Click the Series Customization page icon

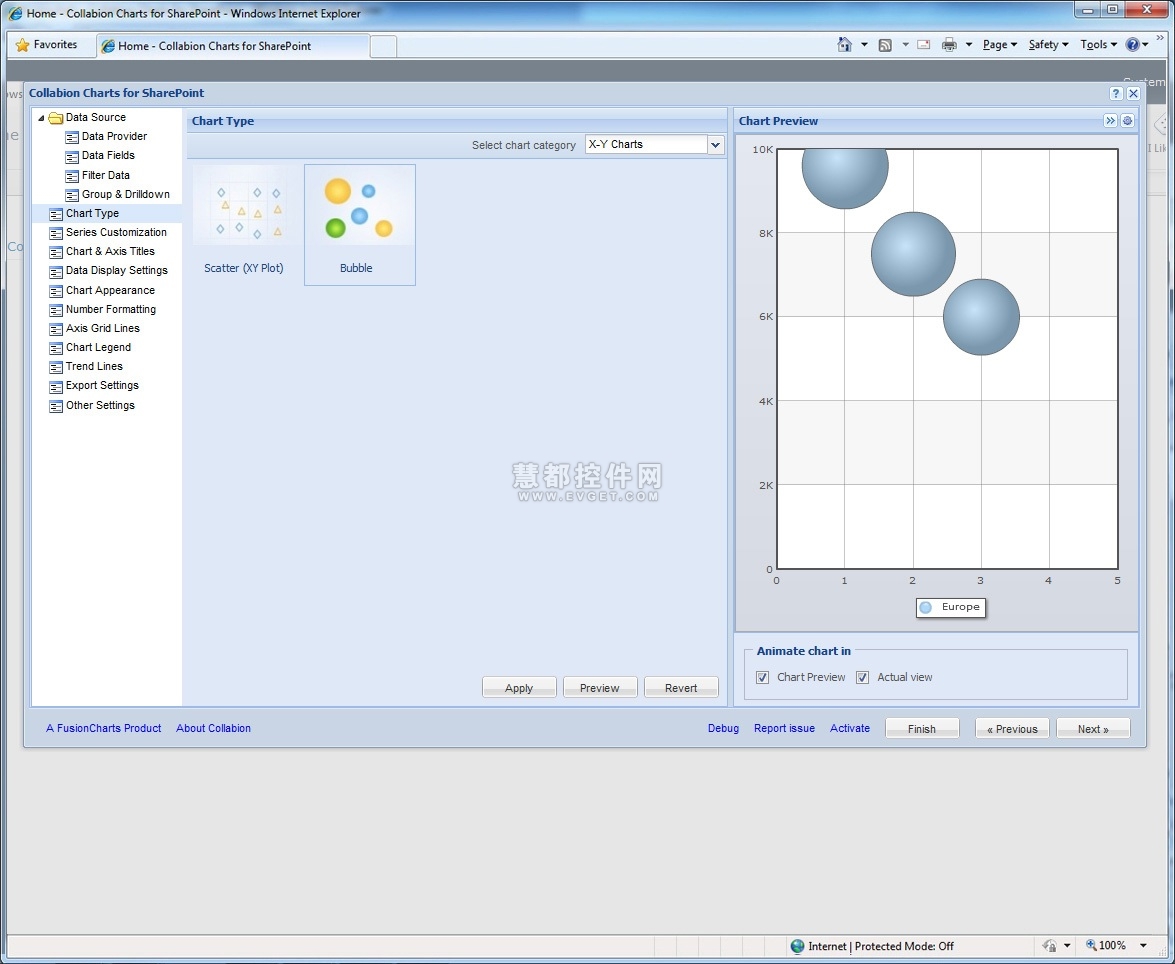55,233
